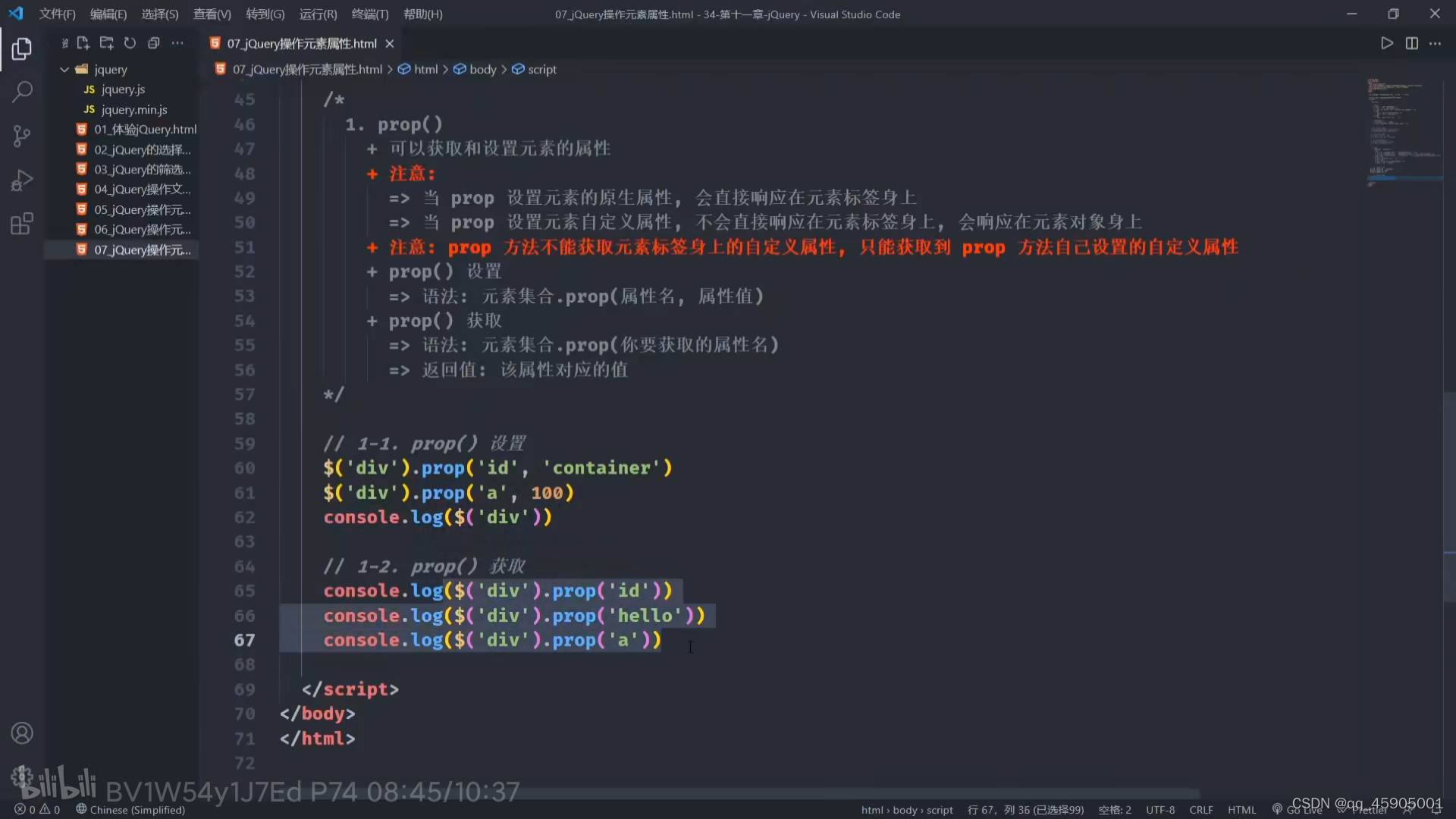The image size is (1456, 819).
Task: Open the Extensions view
Action: [x=22, y=224]
